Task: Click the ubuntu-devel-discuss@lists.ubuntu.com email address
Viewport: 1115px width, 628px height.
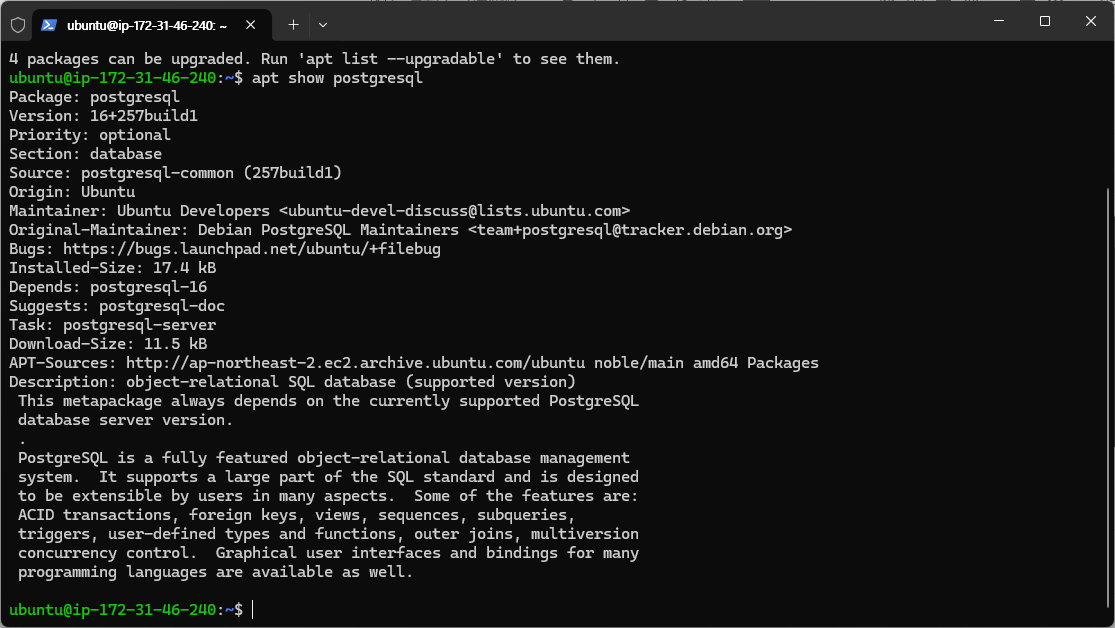Action: [x=454, y=211]
